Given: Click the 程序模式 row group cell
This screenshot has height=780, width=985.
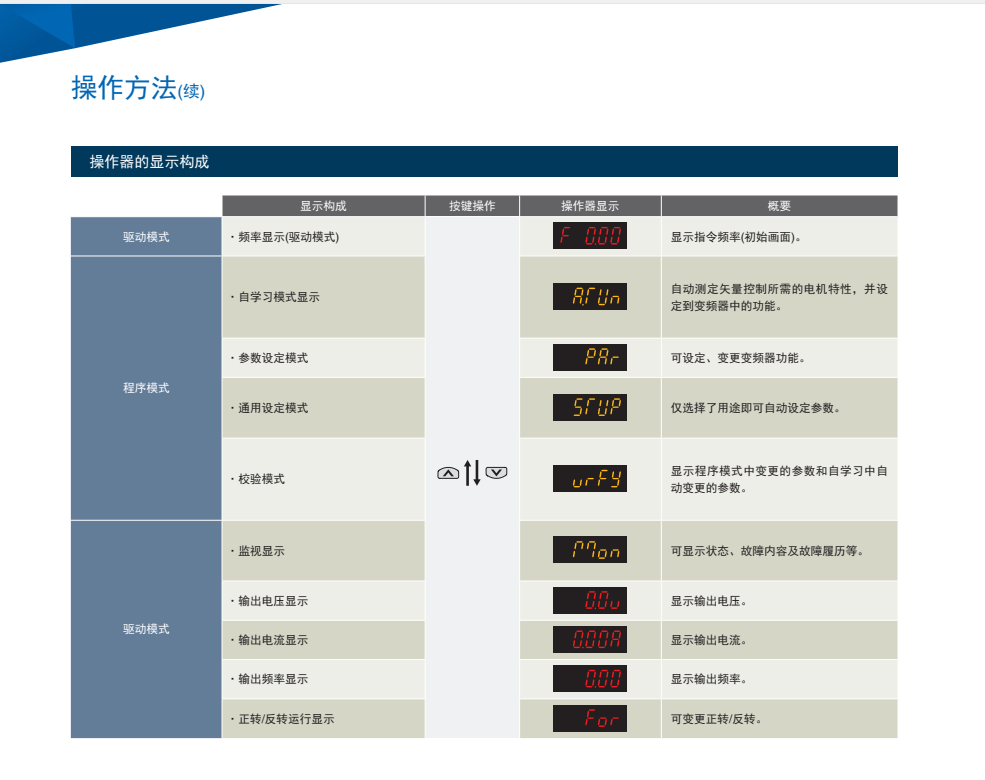Looking at the screenshot, I should click(146, 388).
